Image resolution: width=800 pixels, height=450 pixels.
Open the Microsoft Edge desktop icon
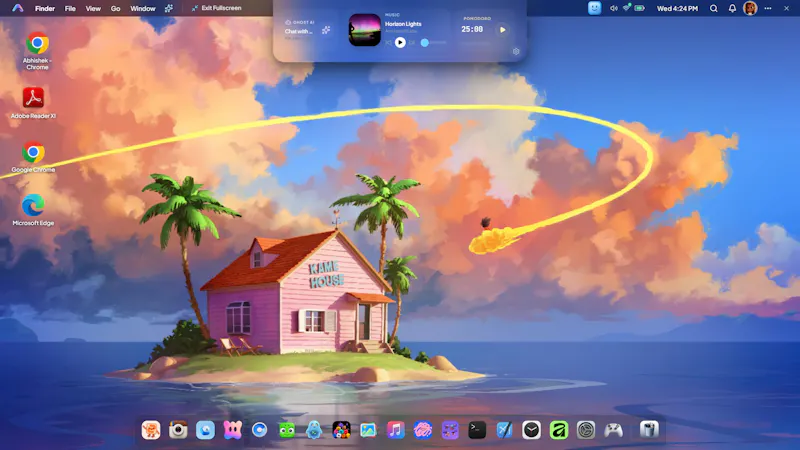pyautogui.click(x=33, y=210)
